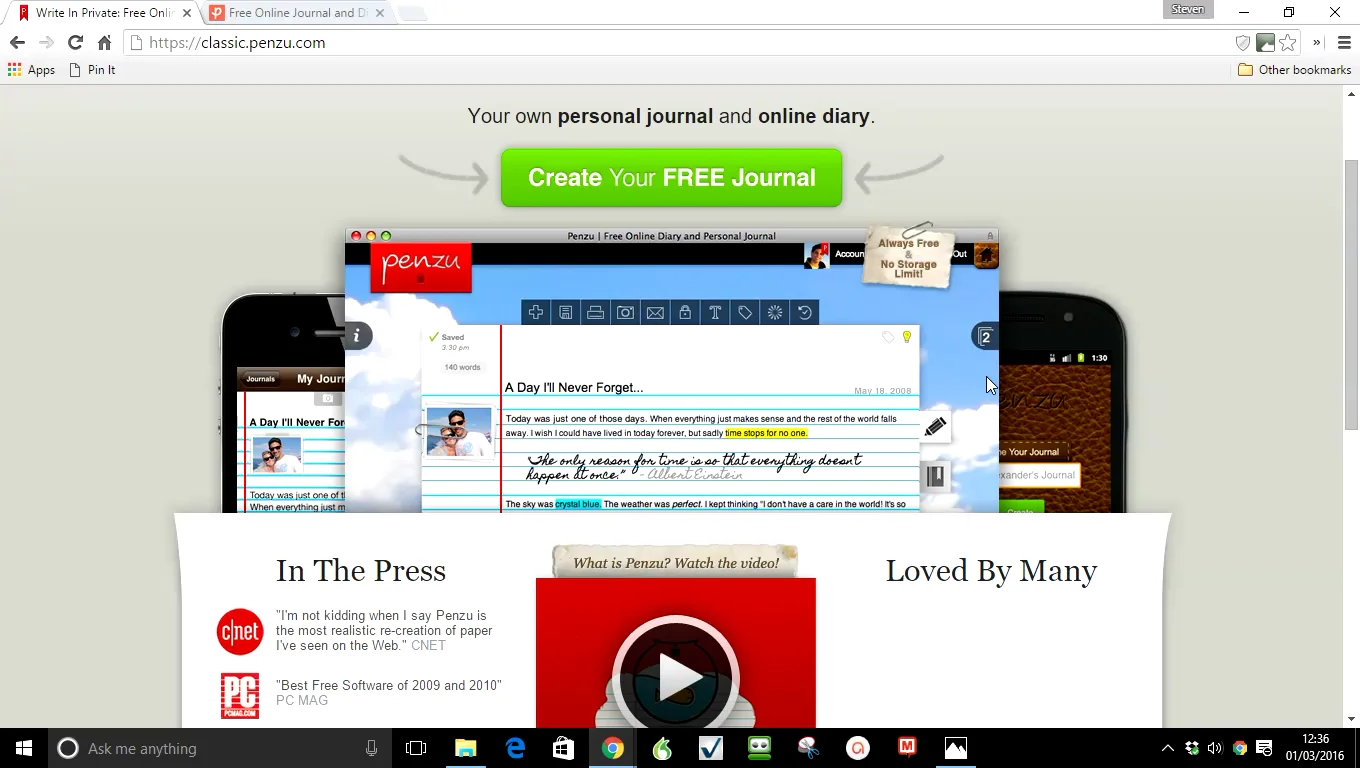Click the vertical scrollbar thumb

point(1351,295)
